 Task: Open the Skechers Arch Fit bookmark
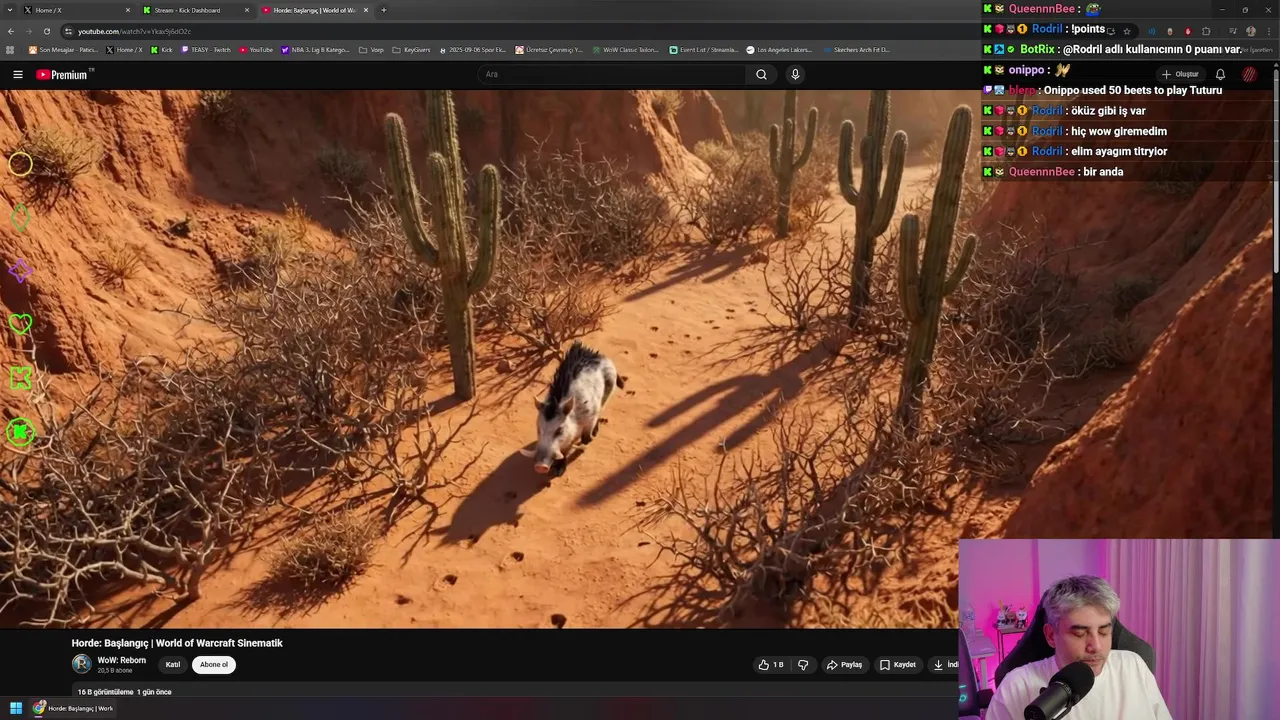(x=855, y=49)
